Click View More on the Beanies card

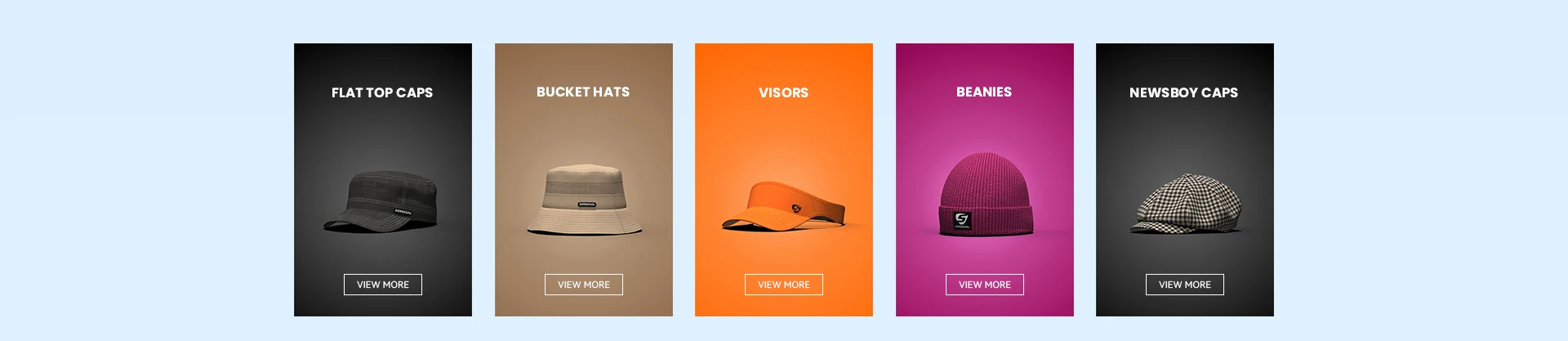985,285
